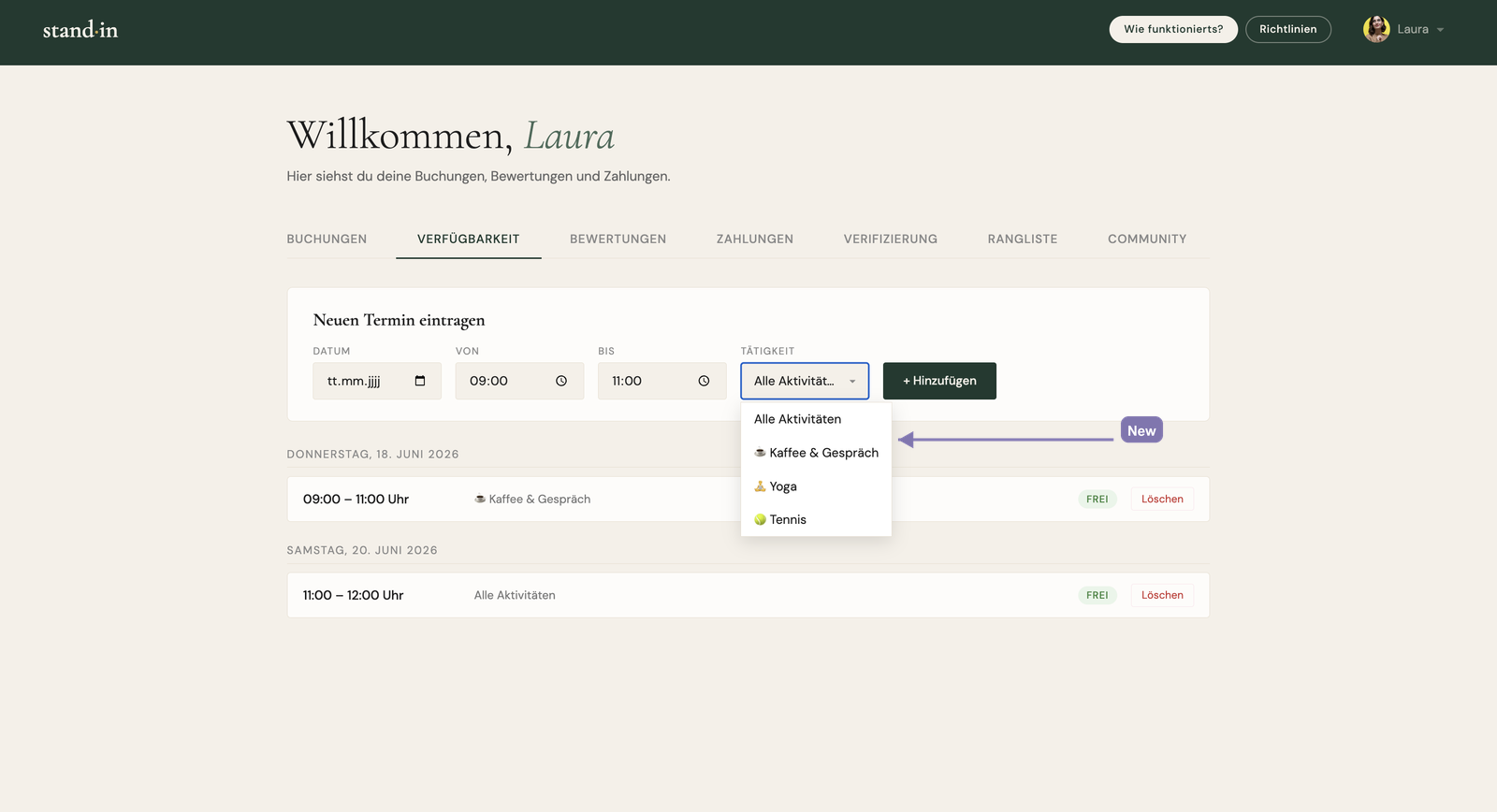This screenshot has width=1497, height=812.
Task: Click the Bis time field 11:00
Action: (662, 381)
